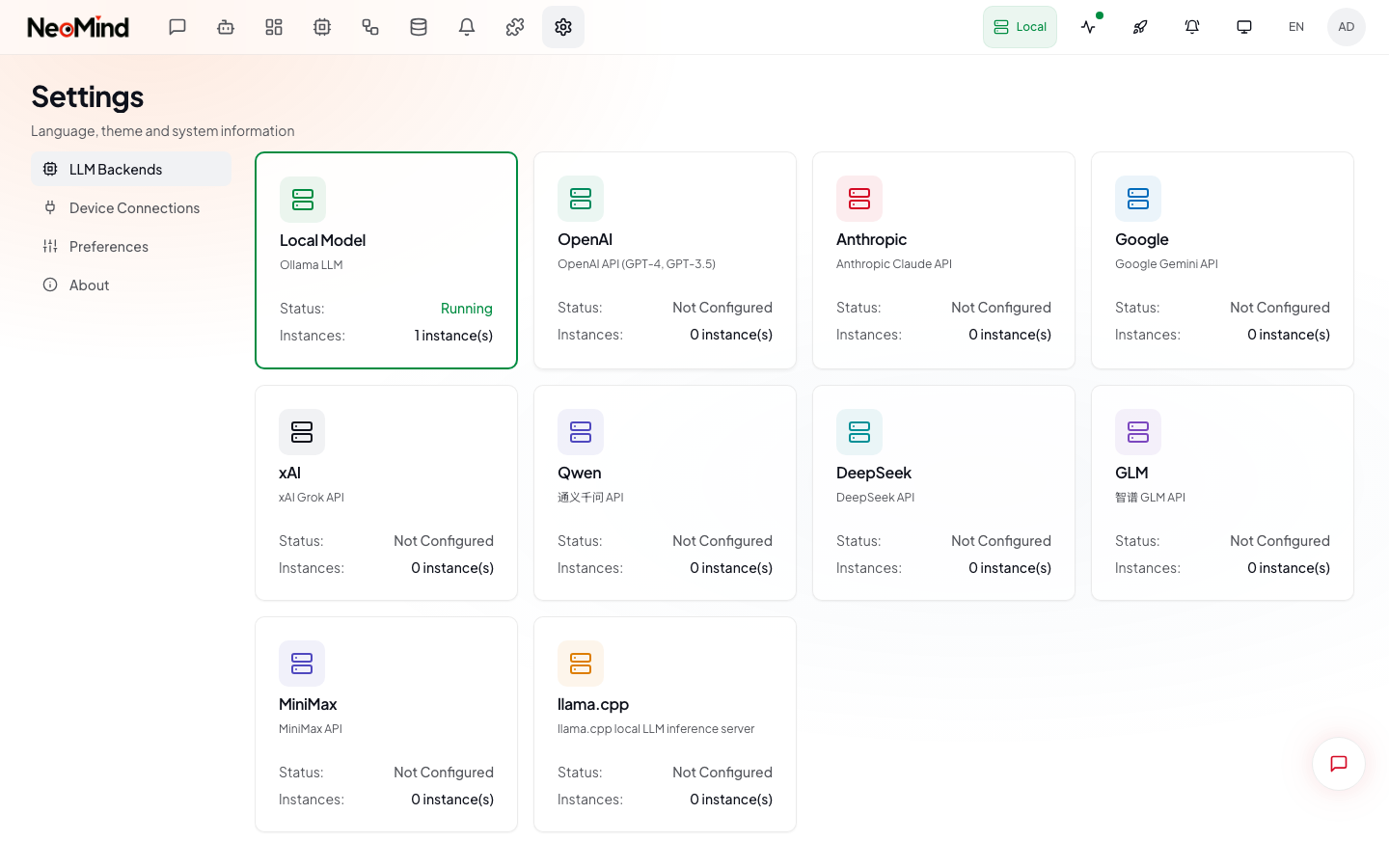
Task: Click 'Not Configured' status in DeepSeek card
Action: (x=1001, y=541)
